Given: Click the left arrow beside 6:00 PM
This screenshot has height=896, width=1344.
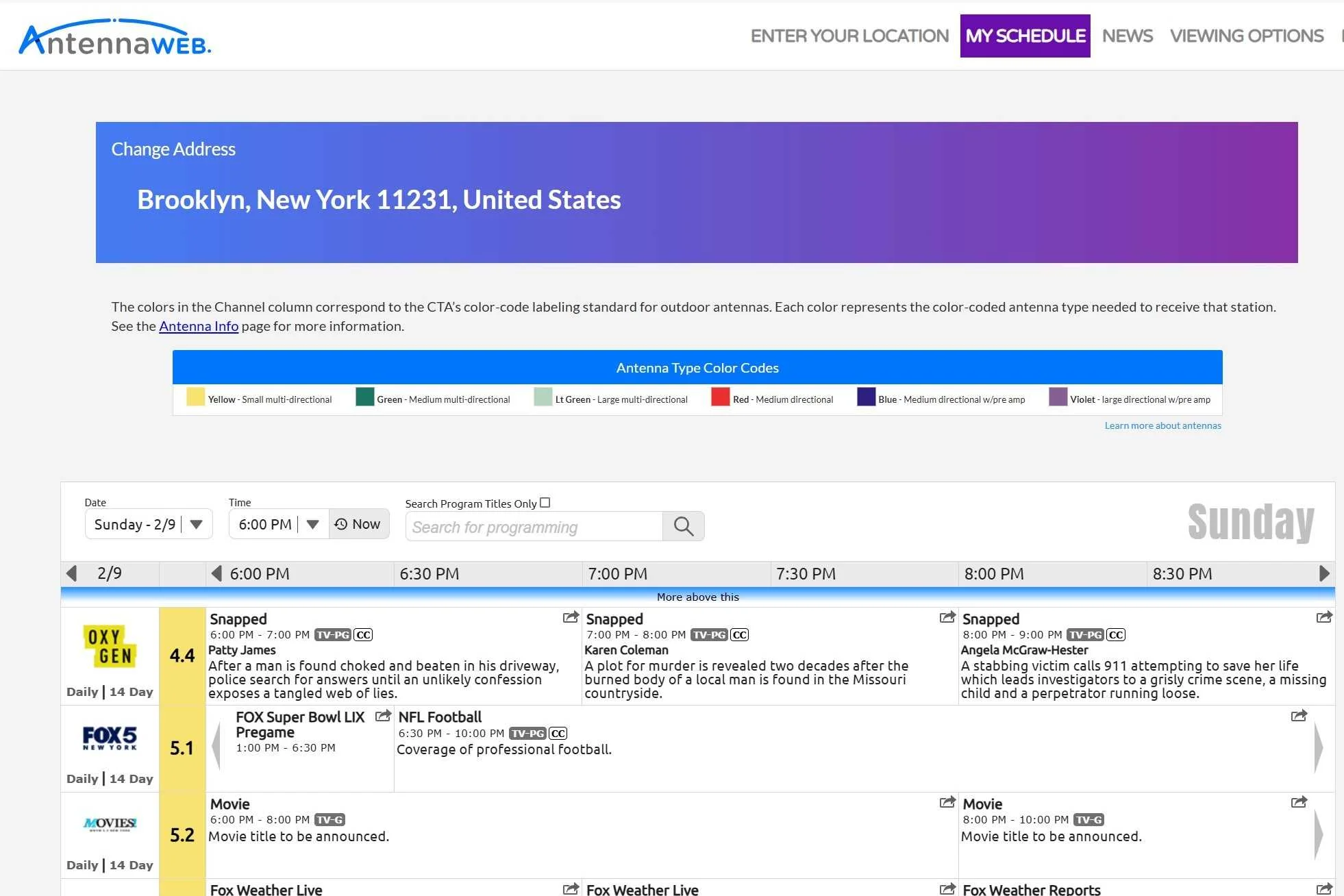Looking at the screenshot, I should [x=218, y=573].
